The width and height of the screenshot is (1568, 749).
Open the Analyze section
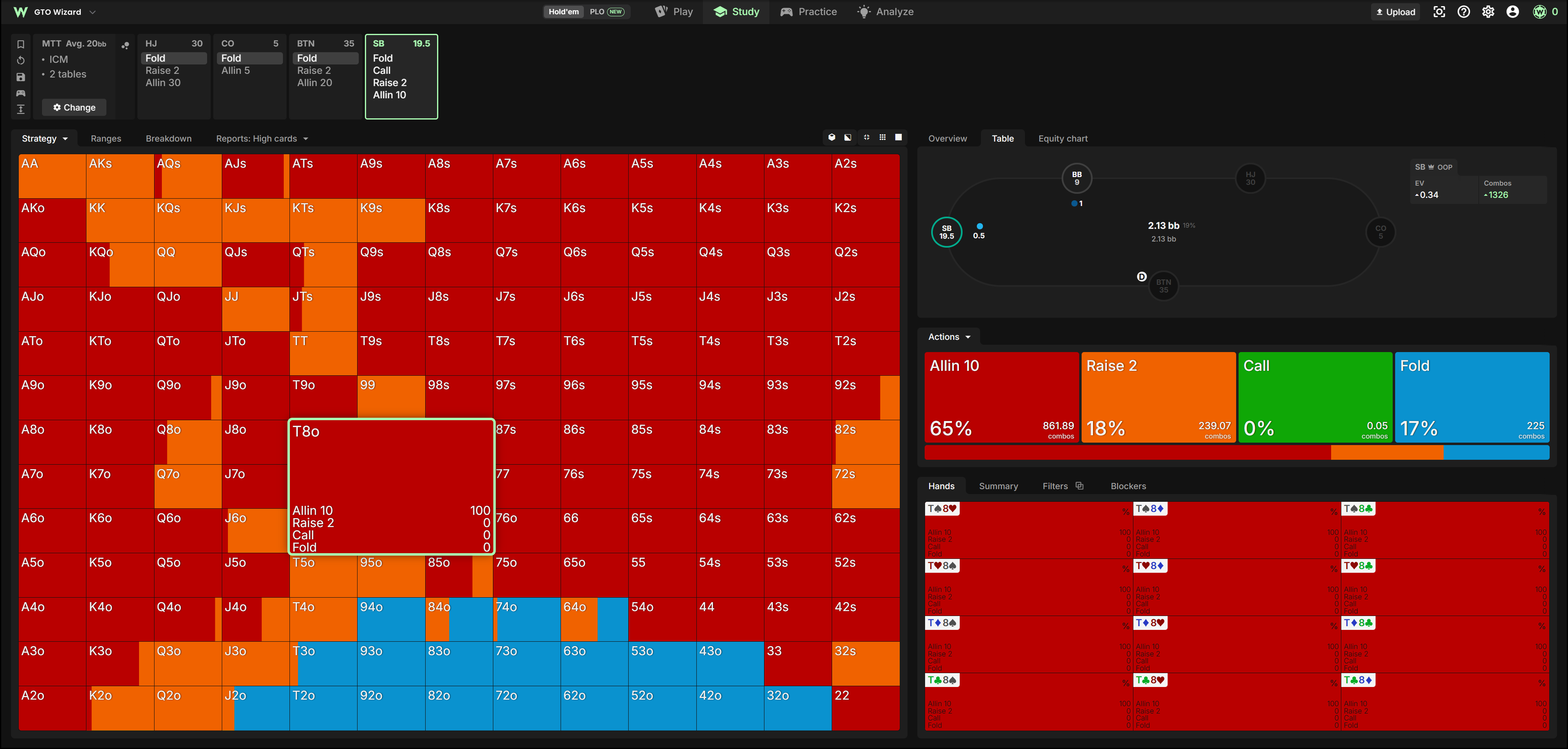point(885,11)
